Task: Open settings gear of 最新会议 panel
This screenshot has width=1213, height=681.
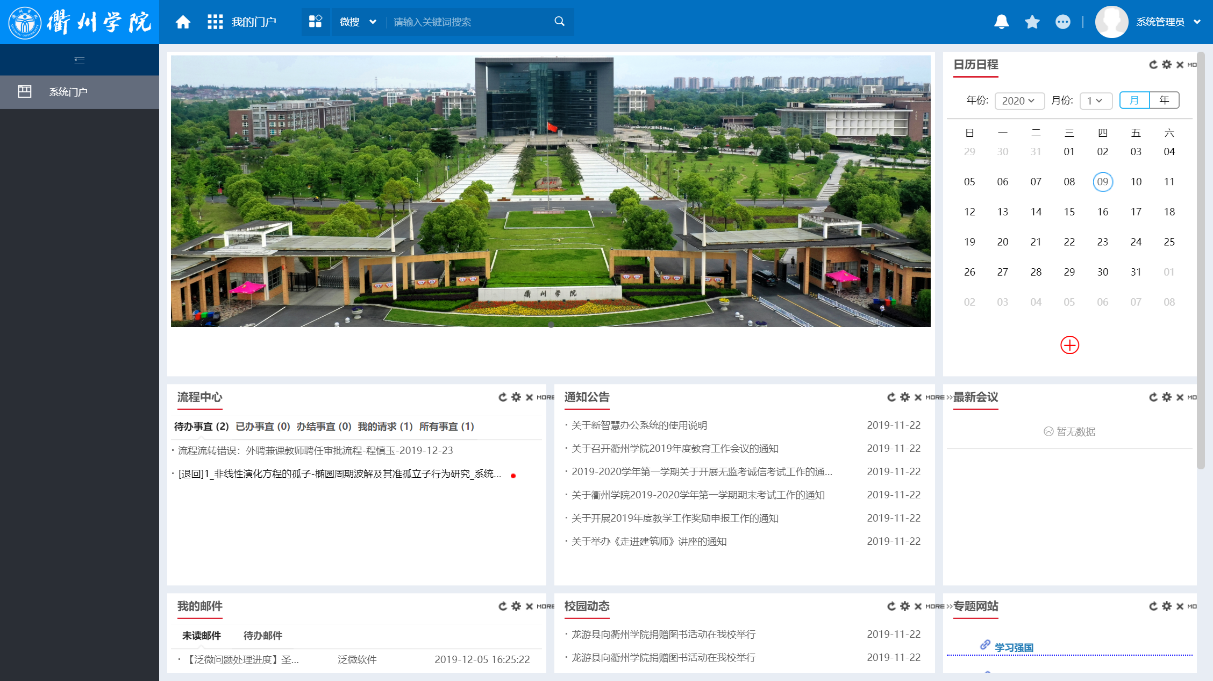Action: tap(1166, 397)
